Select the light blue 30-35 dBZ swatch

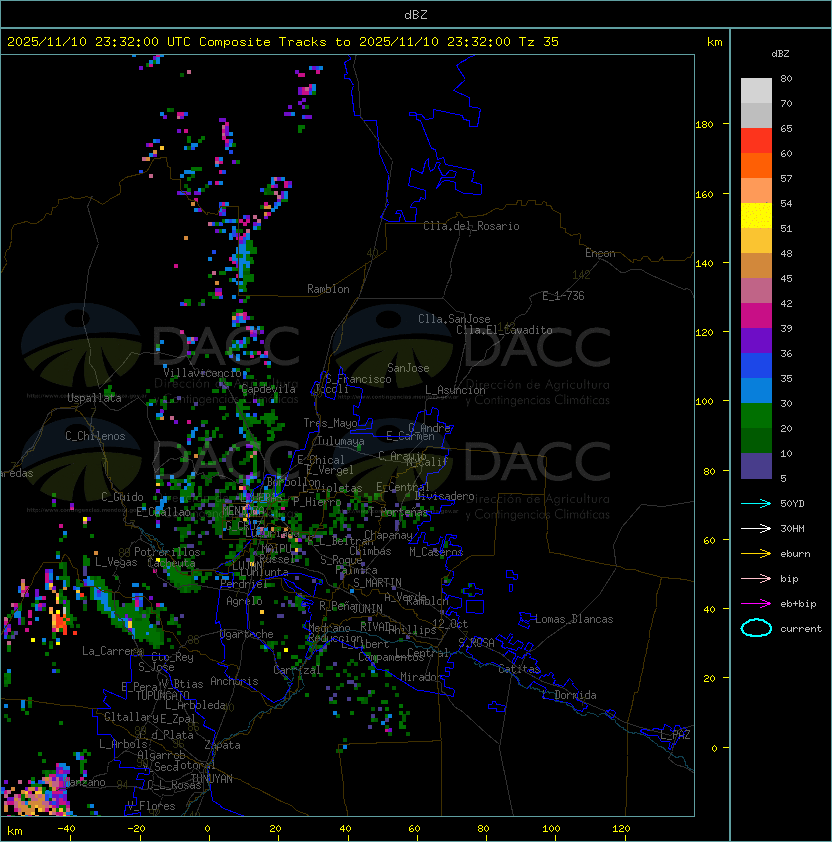click(756, 390)
